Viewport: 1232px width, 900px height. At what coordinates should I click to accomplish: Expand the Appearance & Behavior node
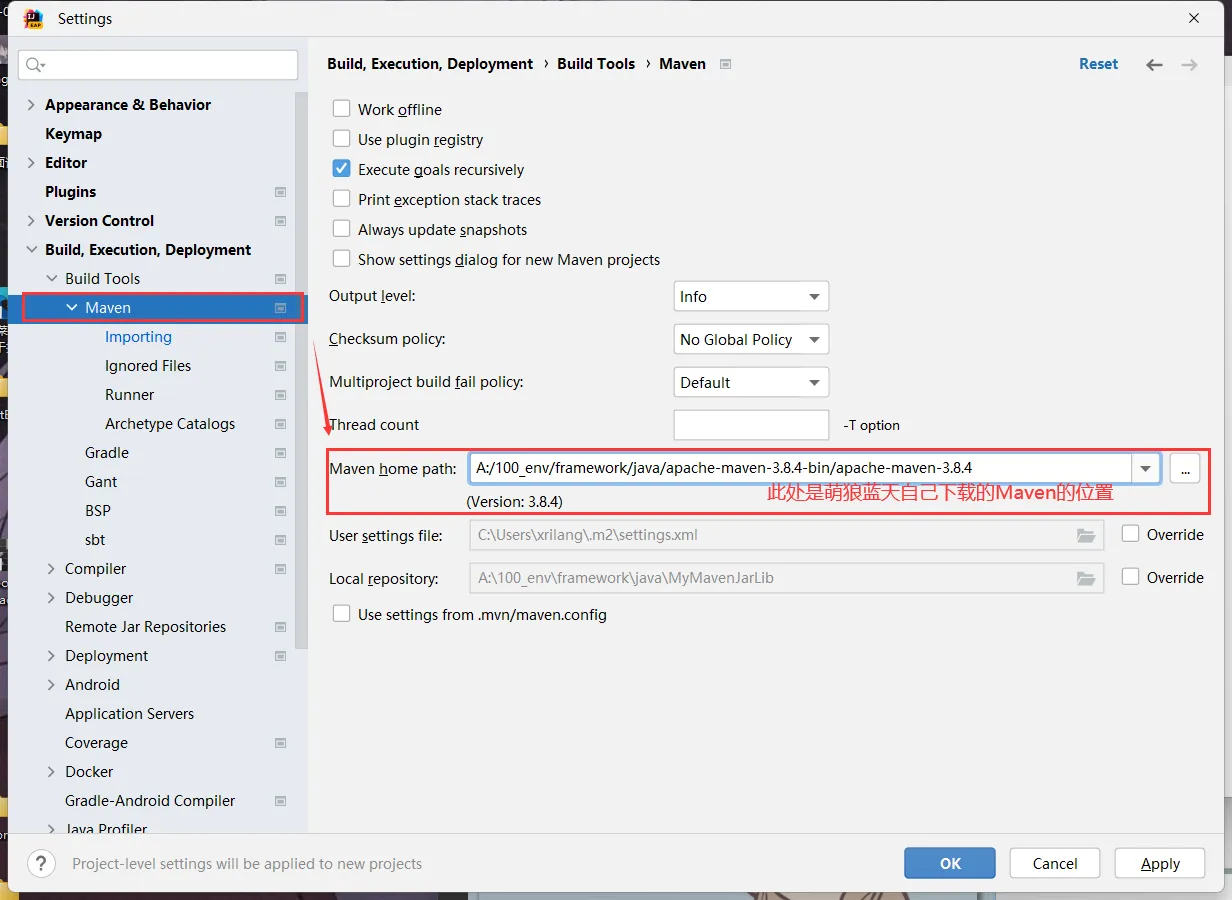pos(31,105)
